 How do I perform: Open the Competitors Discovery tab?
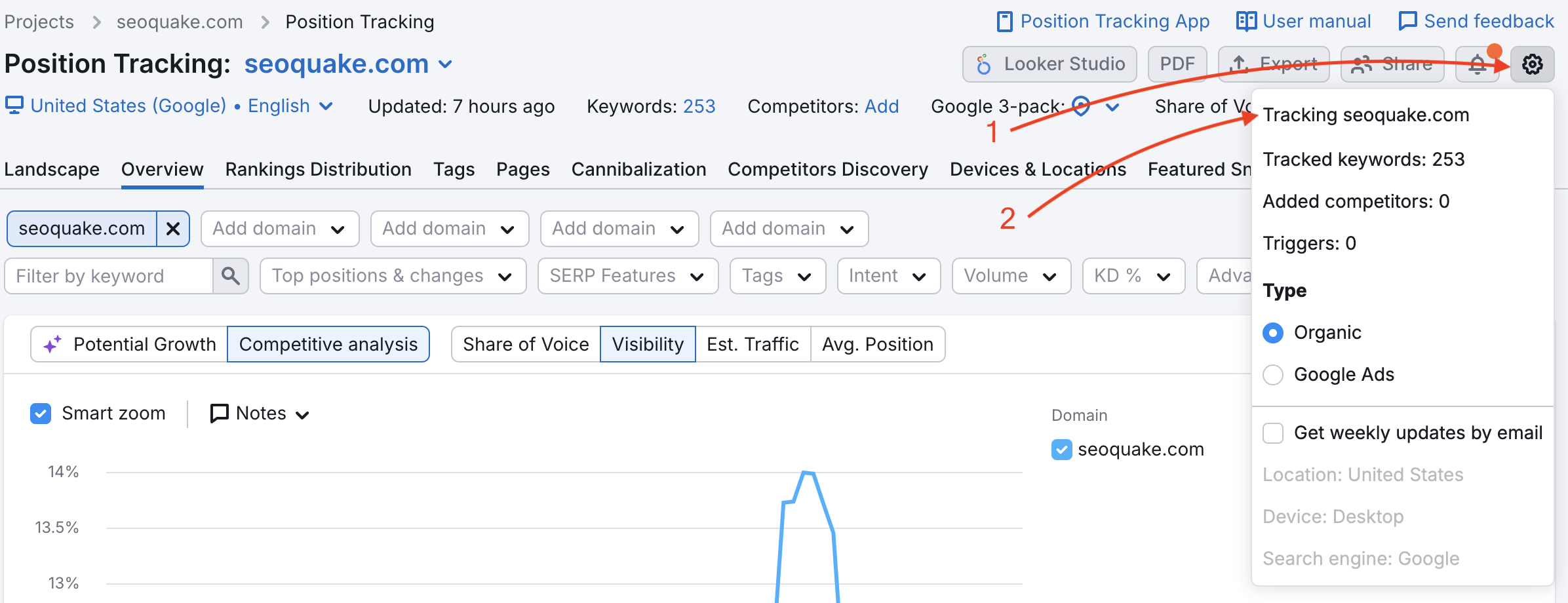pyautogui.click(x=828, y=169)
